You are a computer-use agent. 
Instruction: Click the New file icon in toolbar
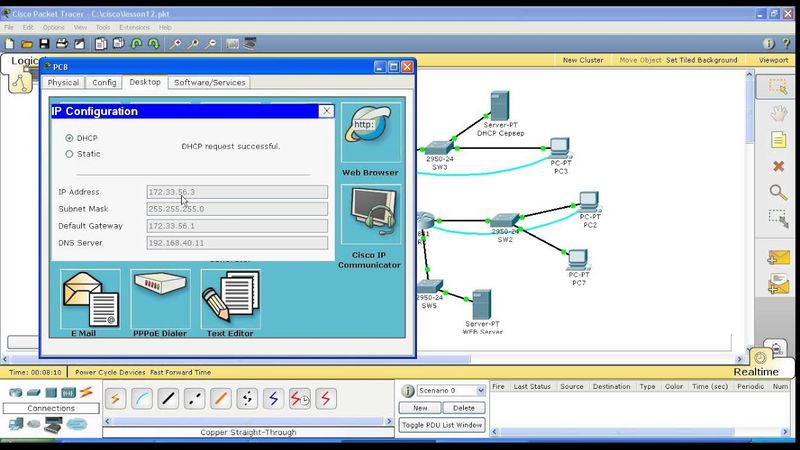[10, 44]
